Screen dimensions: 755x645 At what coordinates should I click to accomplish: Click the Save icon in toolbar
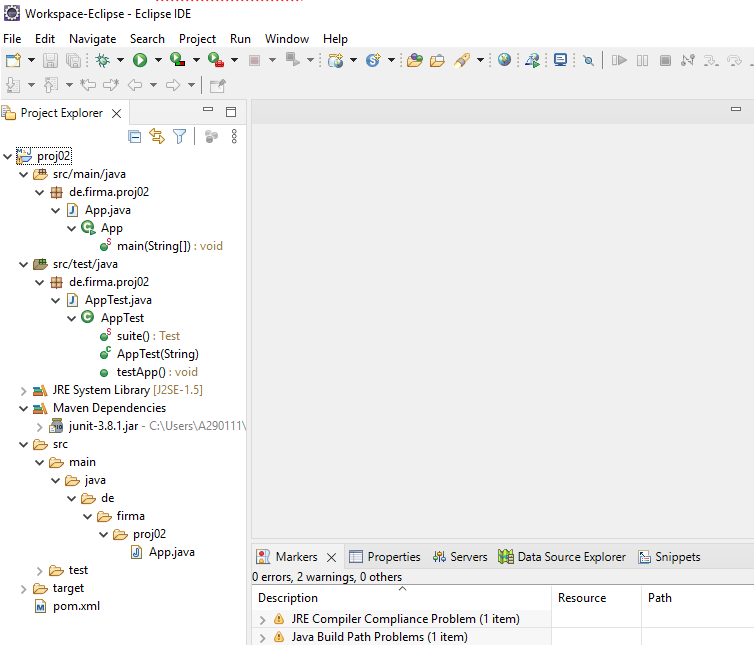(x=50, y=60)
